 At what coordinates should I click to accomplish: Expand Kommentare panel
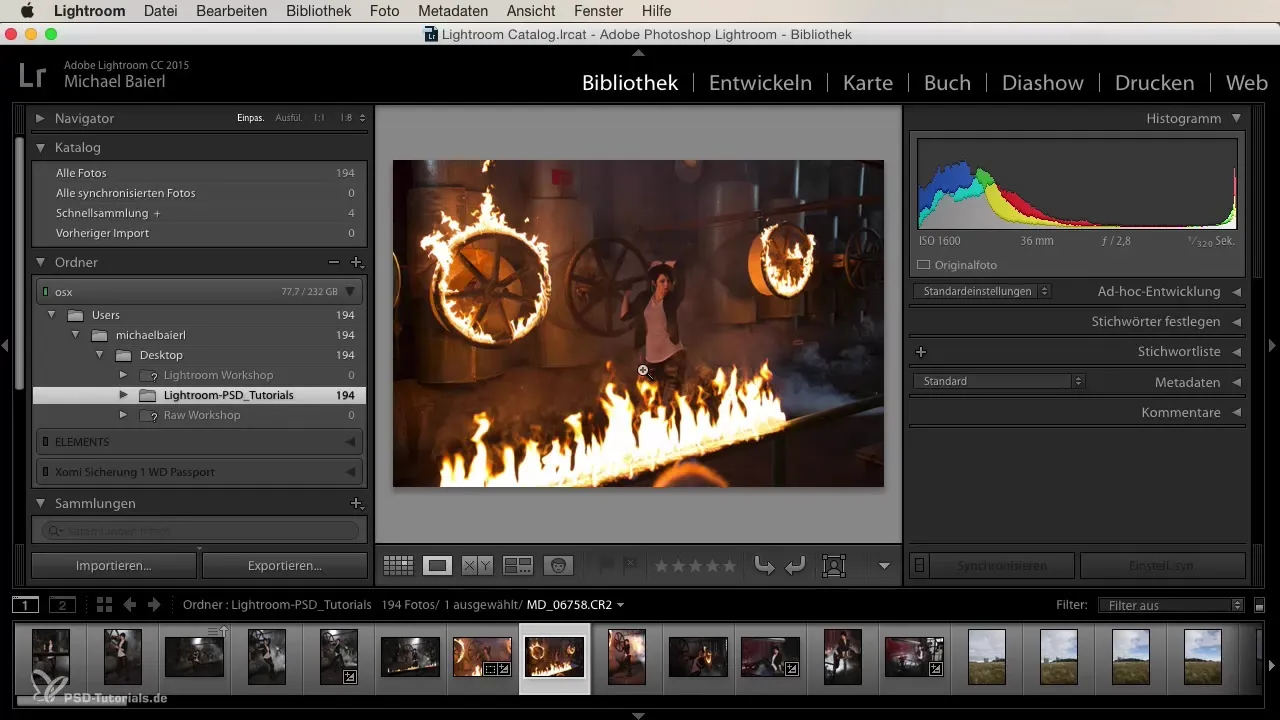click(x=1237, y=412)
